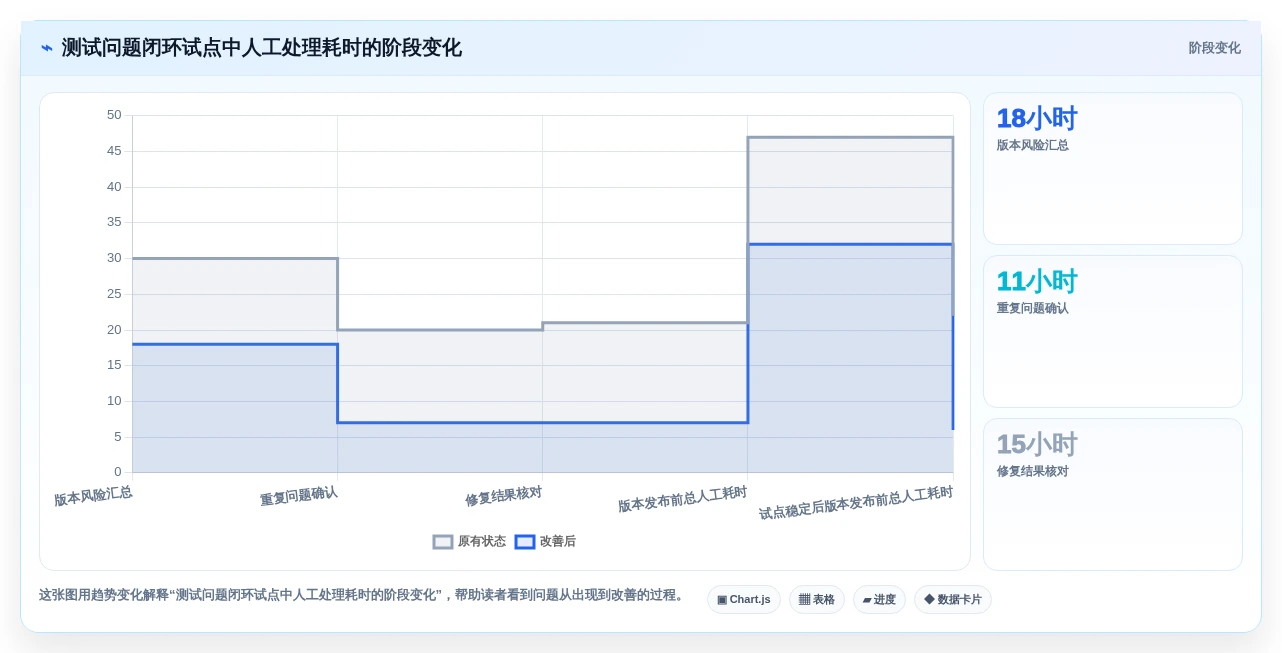1282x653 pixels.
Task: Click the 版本发布前总人工耗时 x-axis label
Action: click(683, 499)
